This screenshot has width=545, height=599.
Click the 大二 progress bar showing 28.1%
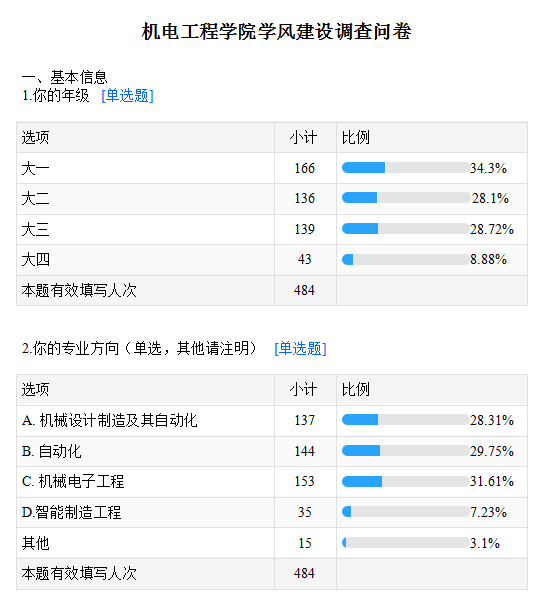(406, 198)
